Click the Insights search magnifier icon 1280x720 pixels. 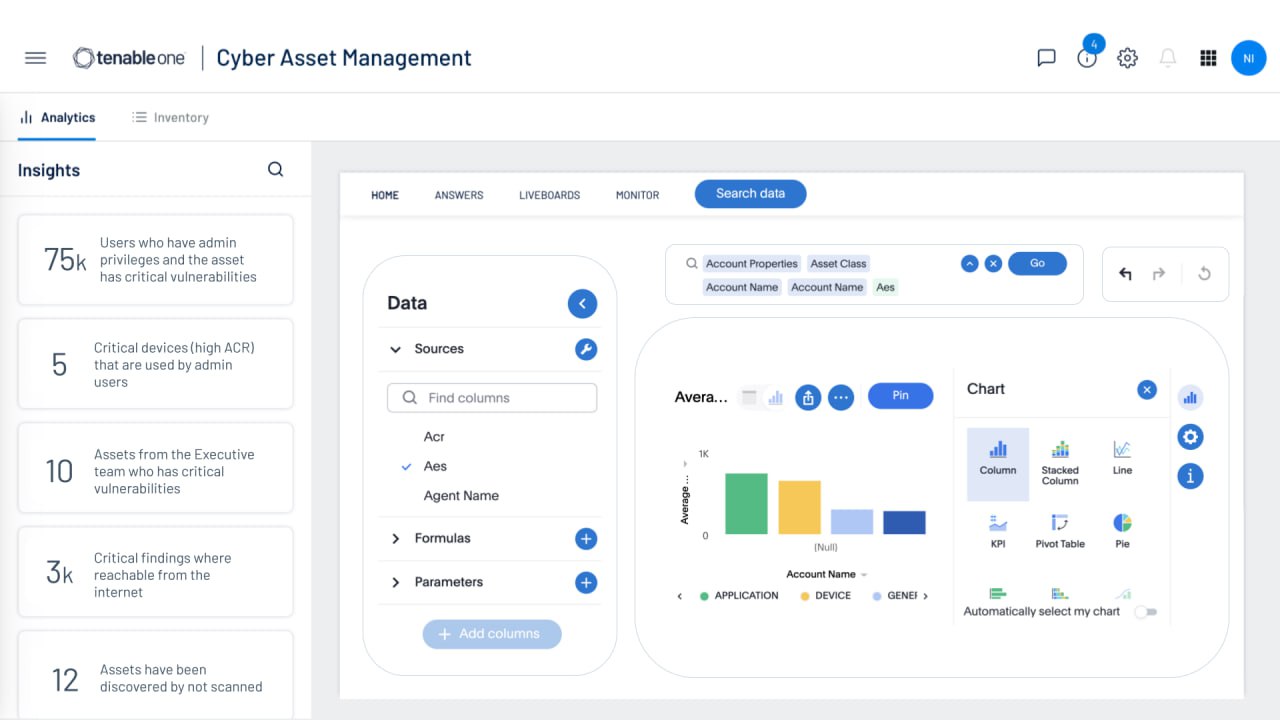pos(276,170)
